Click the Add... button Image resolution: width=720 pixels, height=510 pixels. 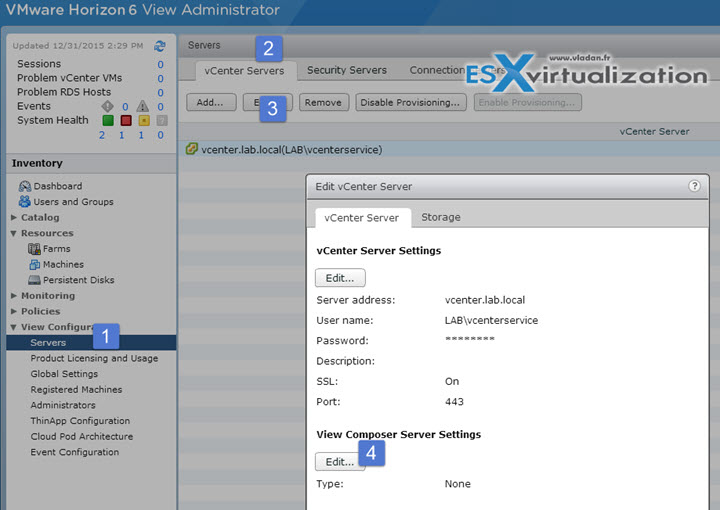point(211,102)
